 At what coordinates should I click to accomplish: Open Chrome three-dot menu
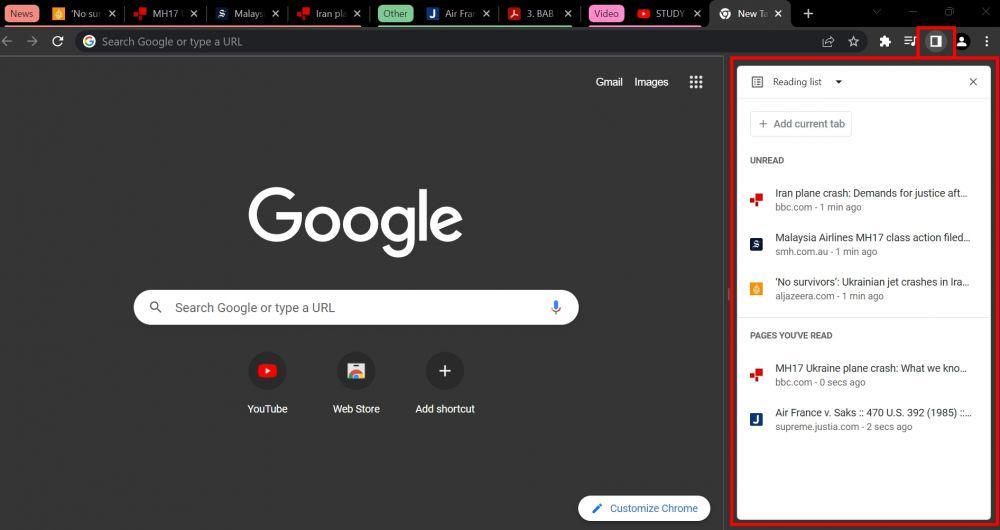(x=987, y=41)
